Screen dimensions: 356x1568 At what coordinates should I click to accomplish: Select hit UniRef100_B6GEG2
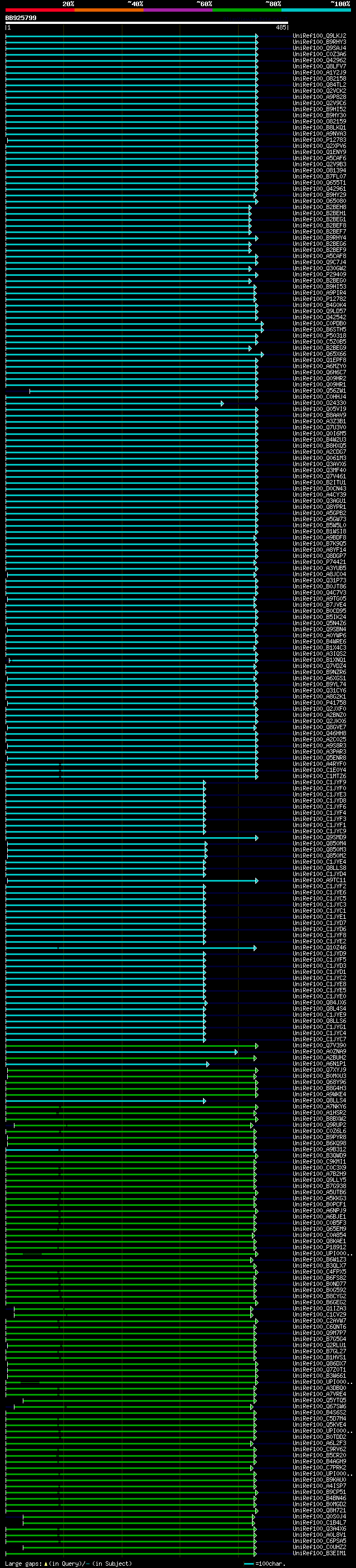point(319,1302)
